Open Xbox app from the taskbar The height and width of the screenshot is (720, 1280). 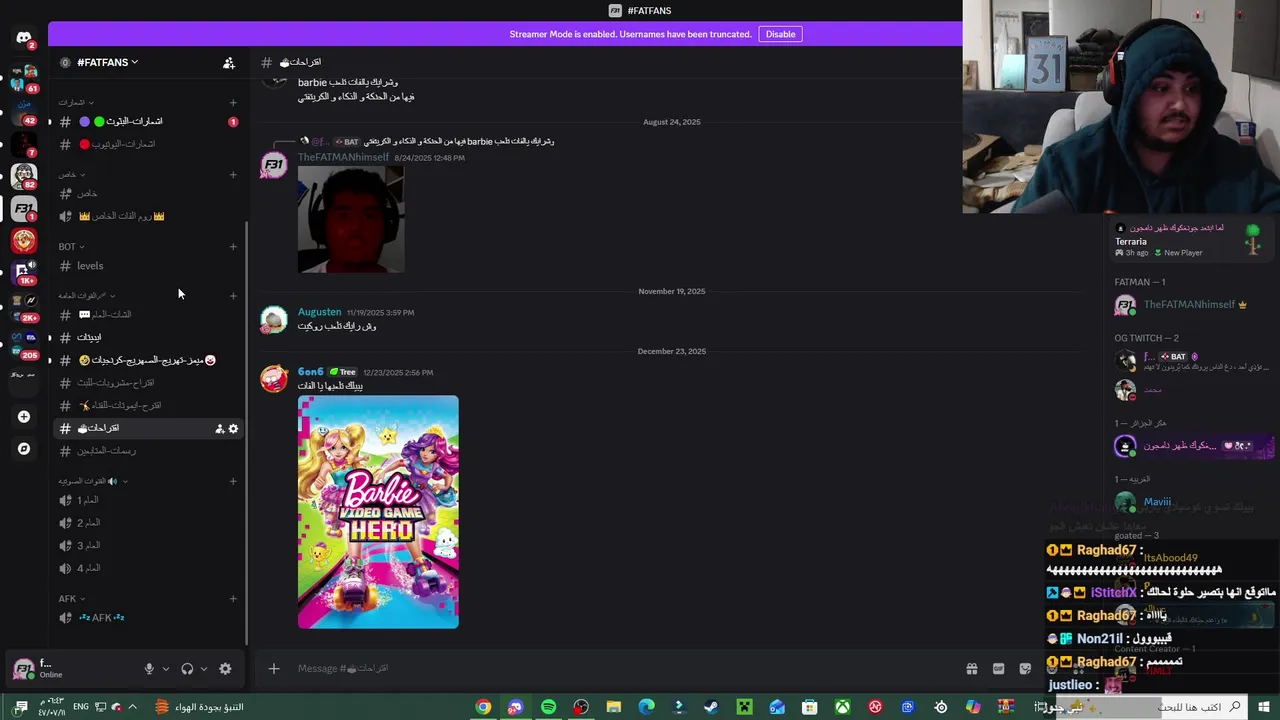point(842,707)
